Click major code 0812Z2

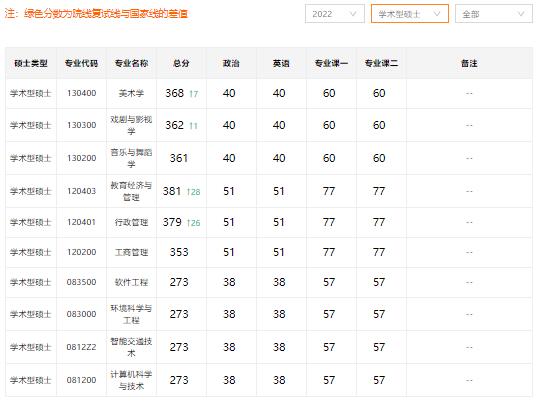tap(82, 347)
